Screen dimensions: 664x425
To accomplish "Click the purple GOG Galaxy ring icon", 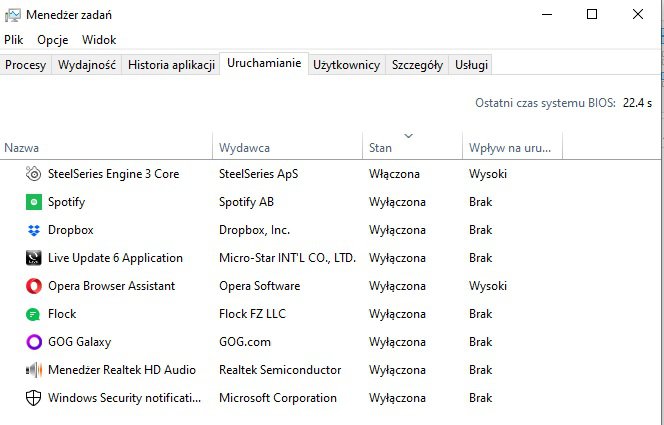I will 34,342.
